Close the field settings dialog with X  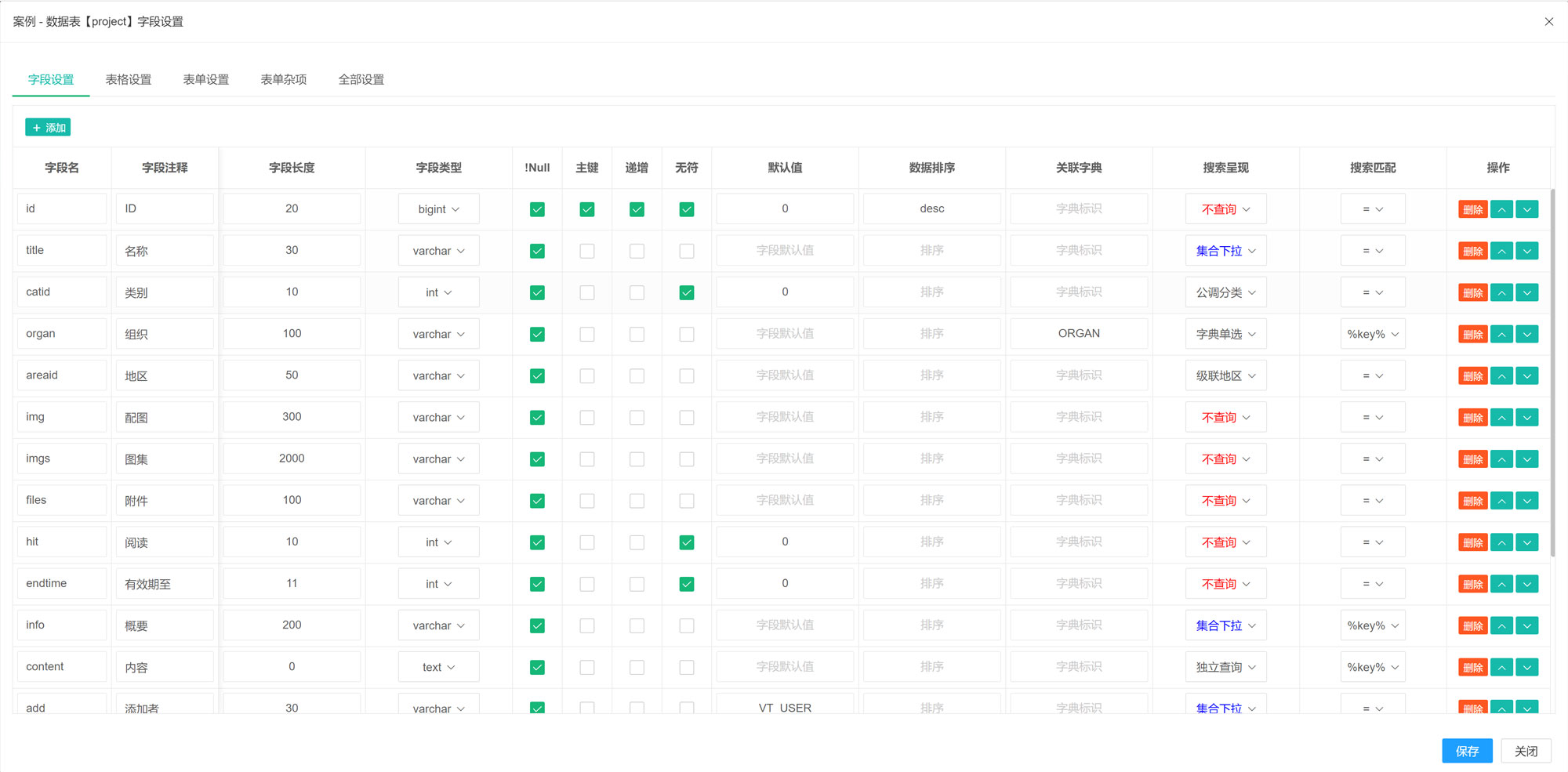click(x=1548, y=22)
